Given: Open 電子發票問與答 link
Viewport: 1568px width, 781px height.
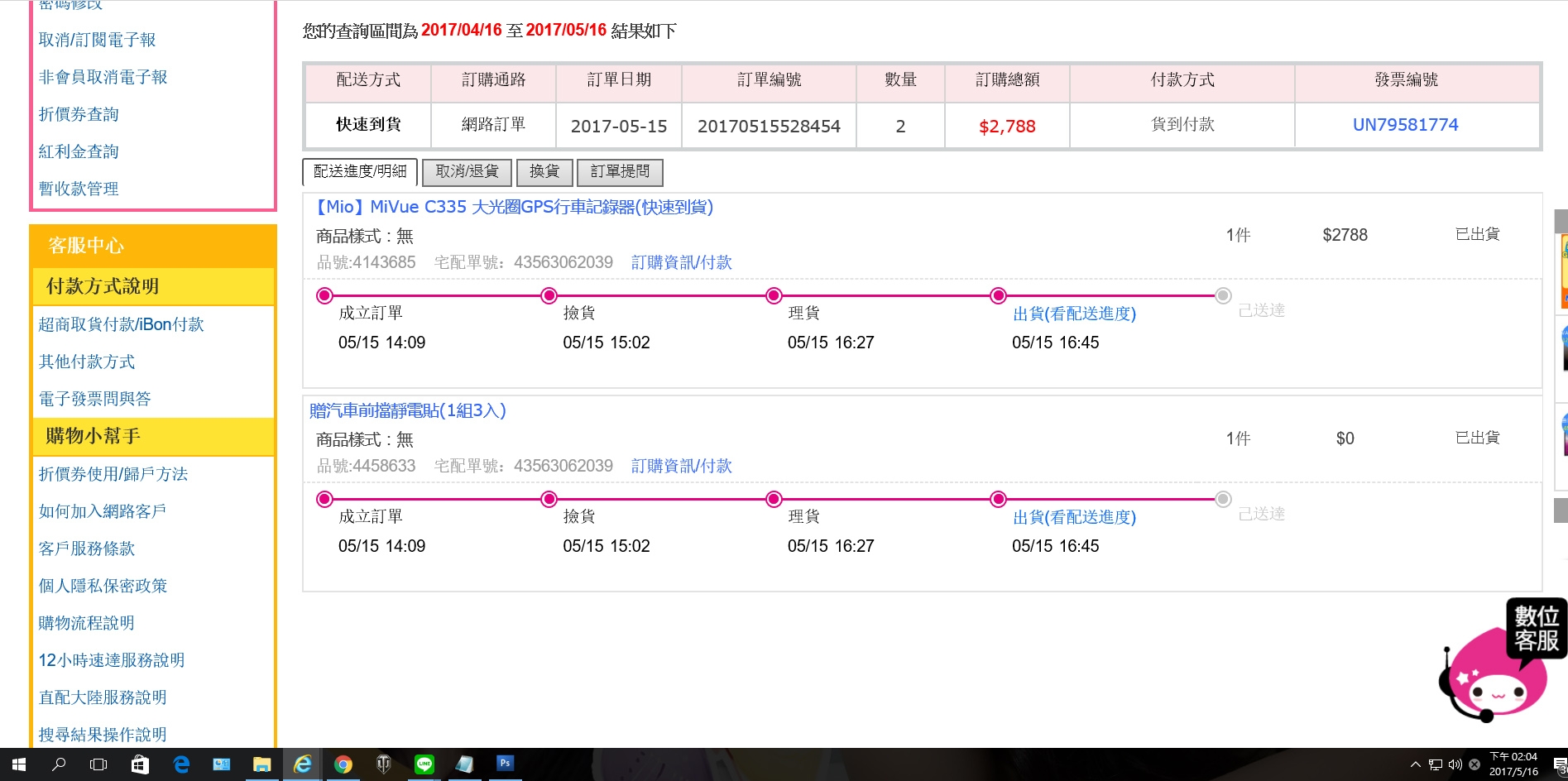Looking at the screenshot, I should pyautogui.click(x=94, y=399).
